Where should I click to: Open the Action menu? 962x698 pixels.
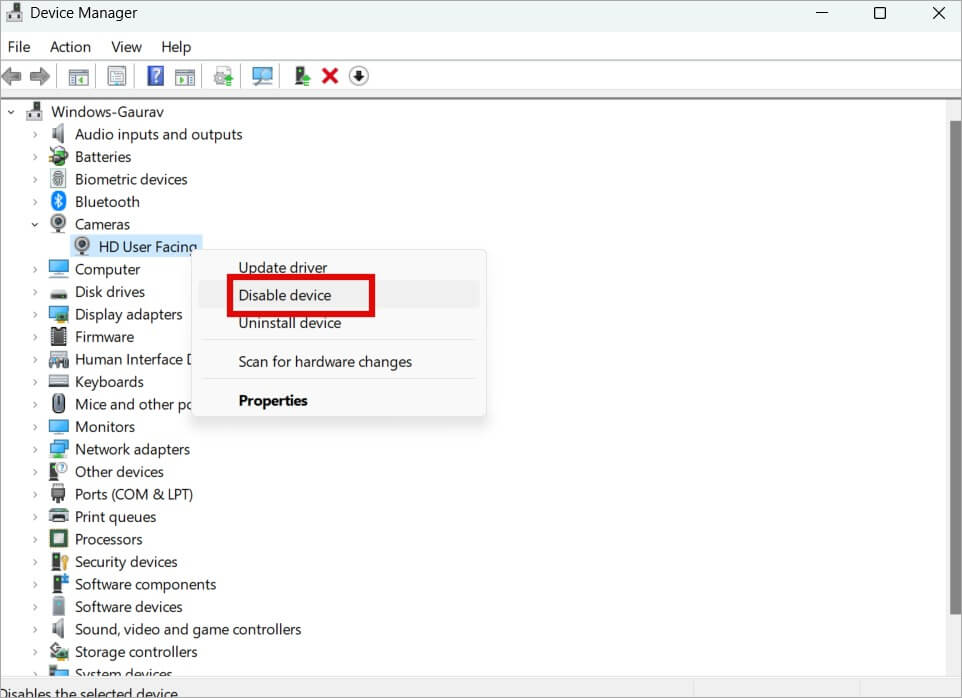tap(70, 47)
